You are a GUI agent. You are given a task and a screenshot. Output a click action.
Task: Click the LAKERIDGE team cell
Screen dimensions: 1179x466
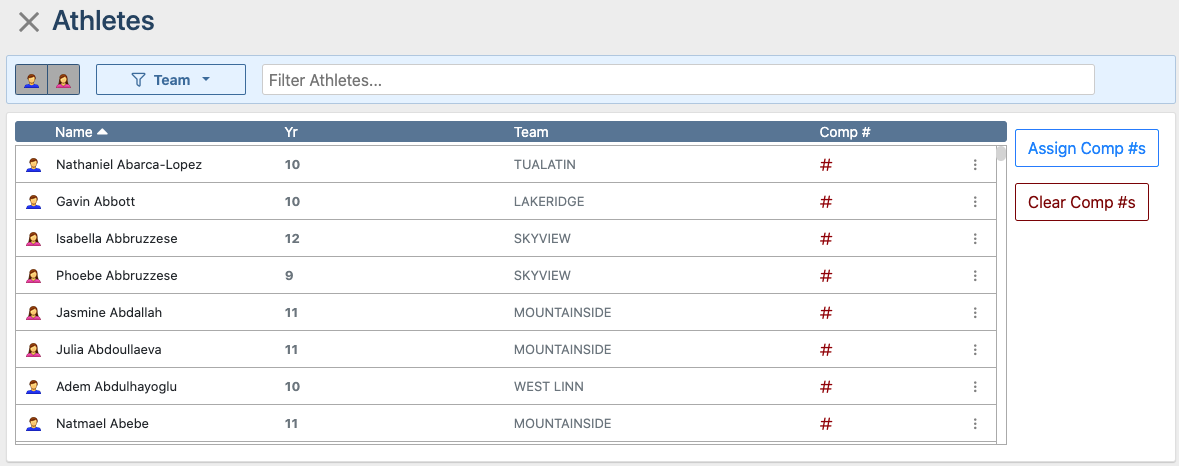pos(549,201)
